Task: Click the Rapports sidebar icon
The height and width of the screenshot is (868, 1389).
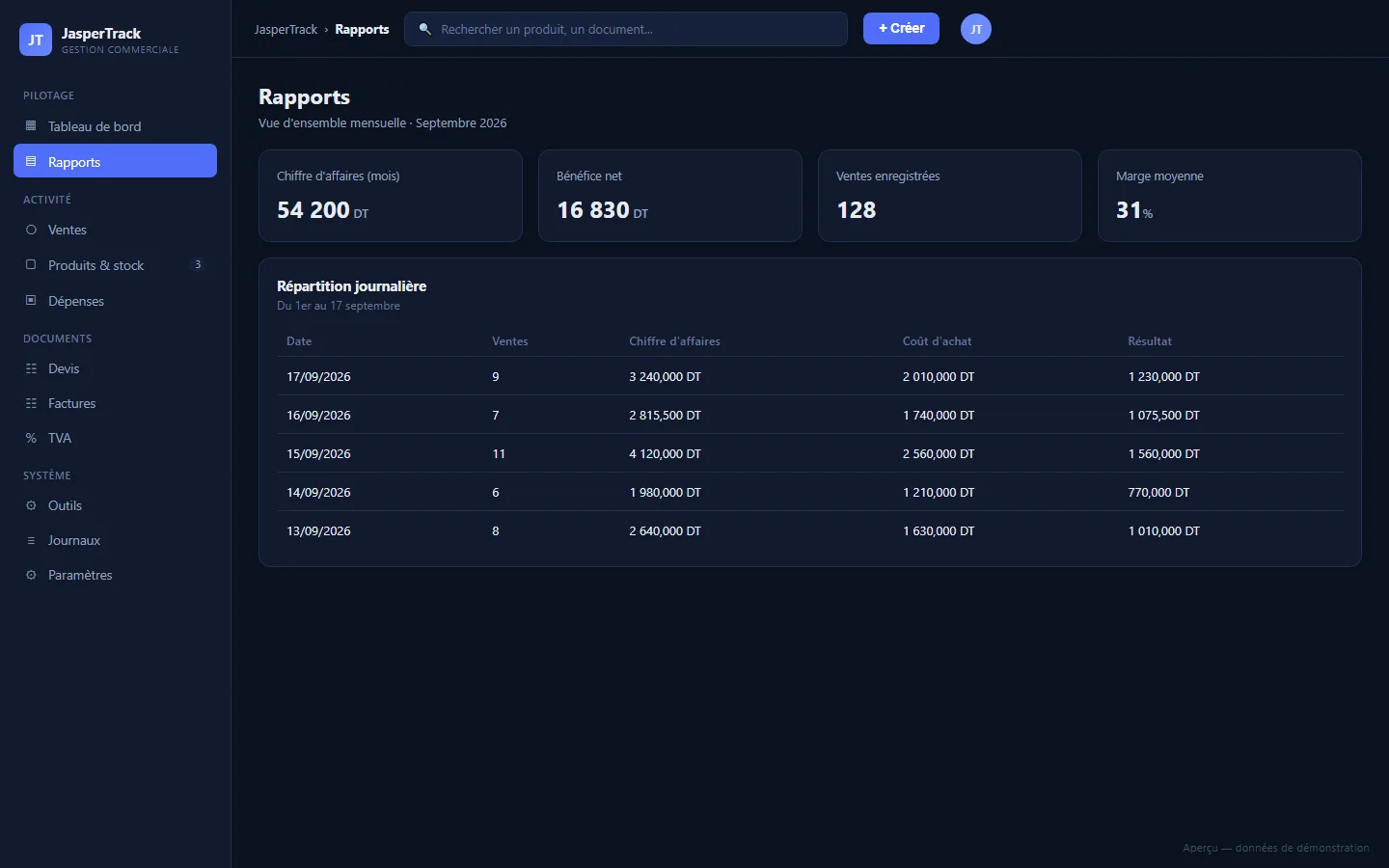Action: [x=31, y=162]
